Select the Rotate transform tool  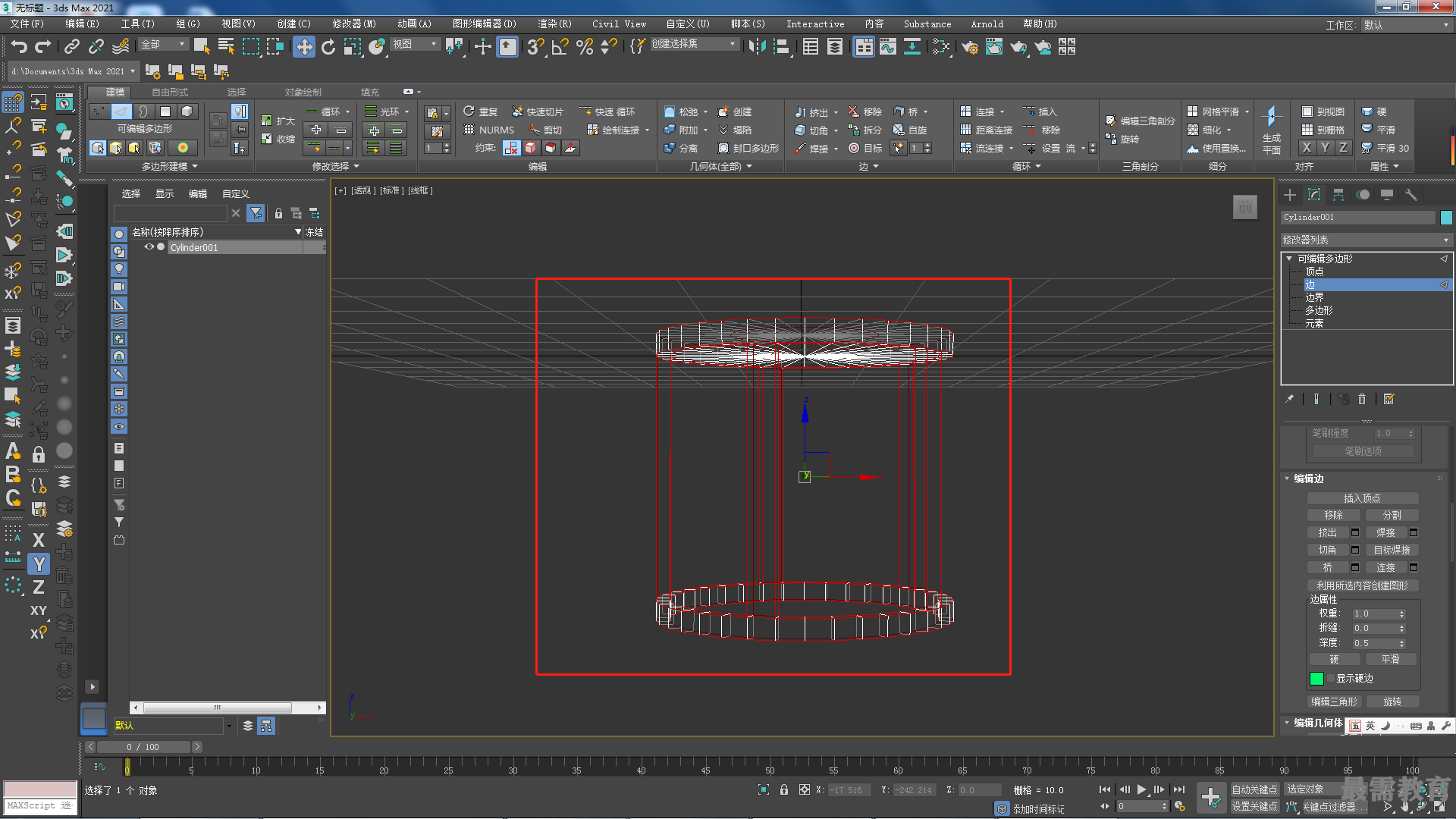(328, 47)
